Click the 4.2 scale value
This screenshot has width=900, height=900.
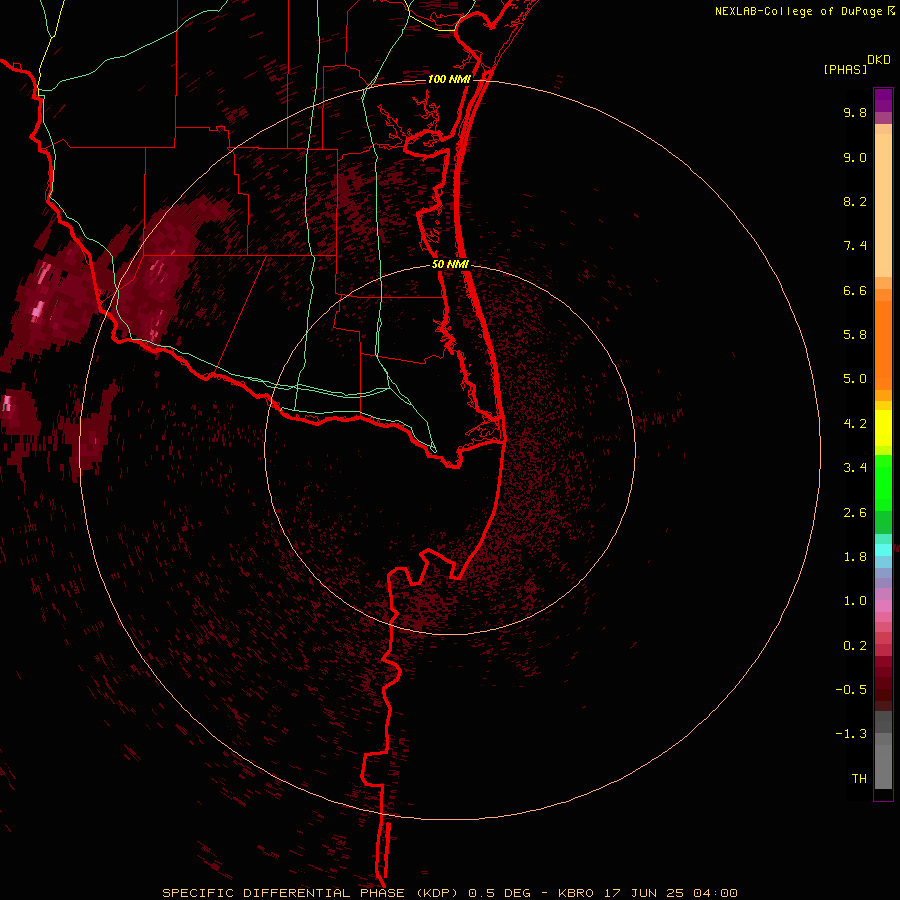pyautogui.click(x=855, y=424)
